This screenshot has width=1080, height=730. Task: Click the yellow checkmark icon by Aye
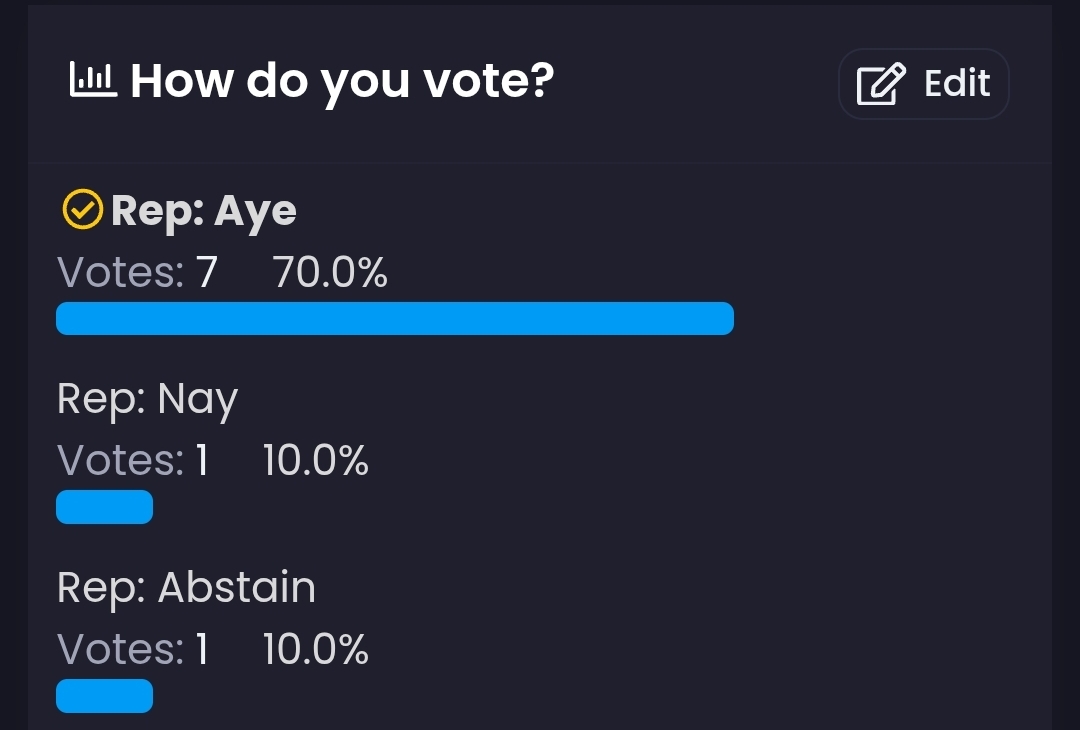[82, 210]
